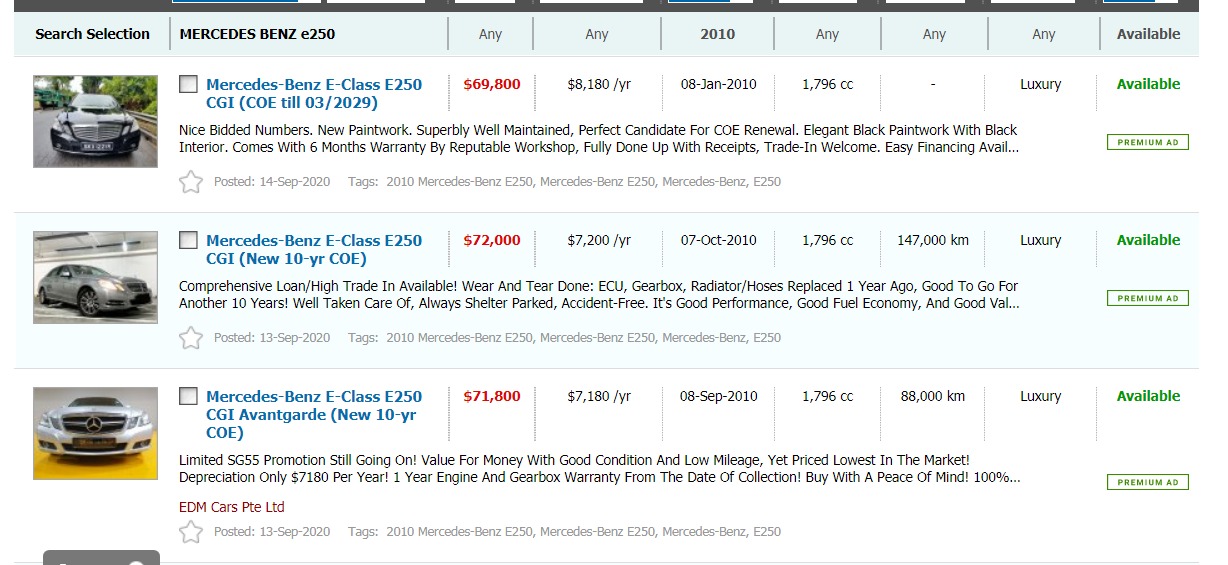The height and width of the screenshot is (565, 1228).
Task: Click the Available status header filter
Action: point(1148,34)
